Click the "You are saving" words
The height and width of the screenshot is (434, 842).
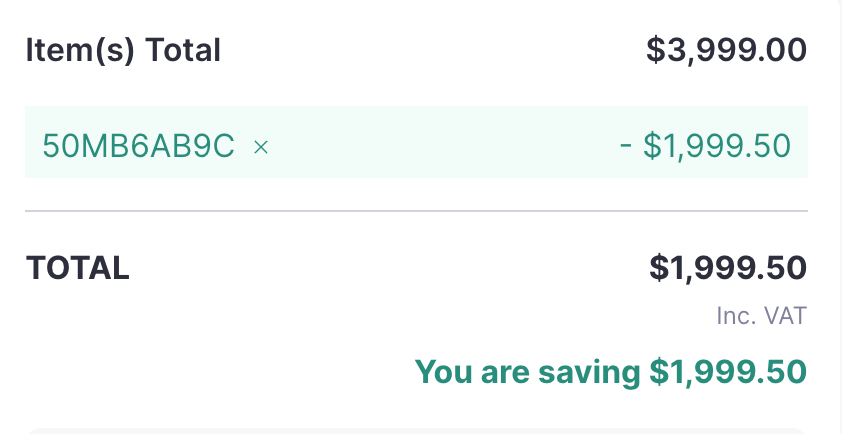coord(527,371)
